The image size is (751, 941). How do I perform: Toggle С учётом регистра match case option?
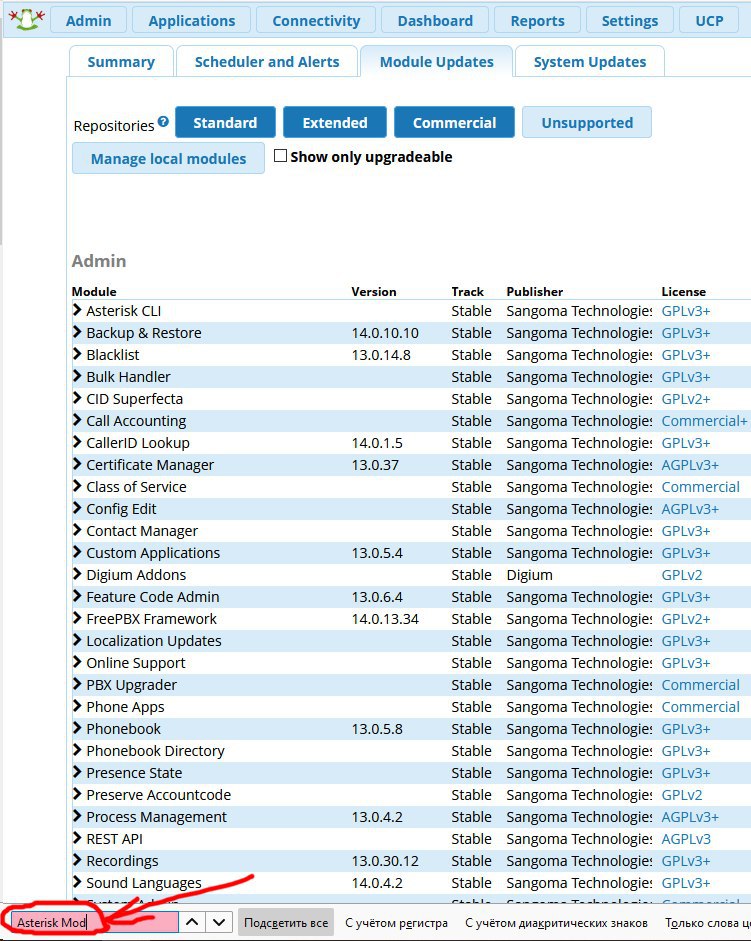pos(396,923)
